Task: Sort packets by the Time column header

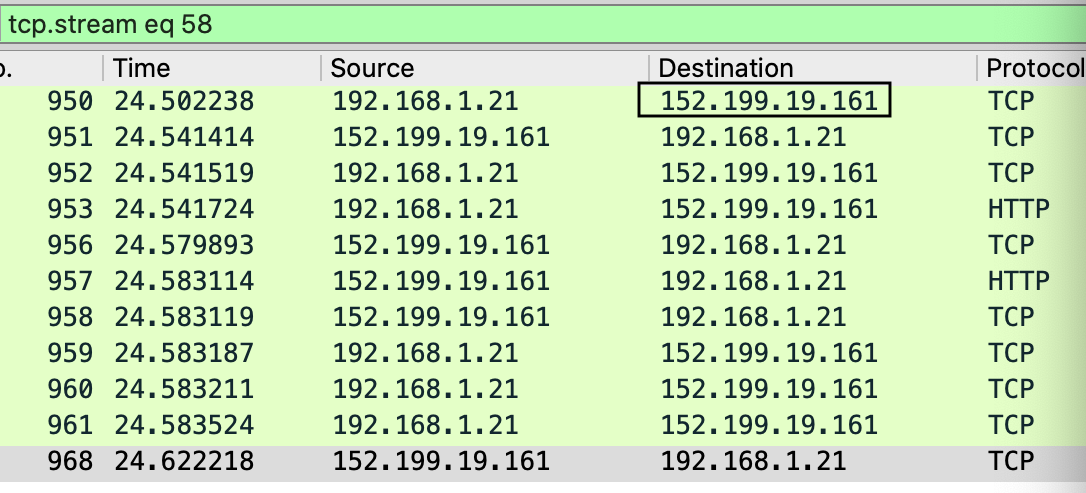Action: (212, 68)
